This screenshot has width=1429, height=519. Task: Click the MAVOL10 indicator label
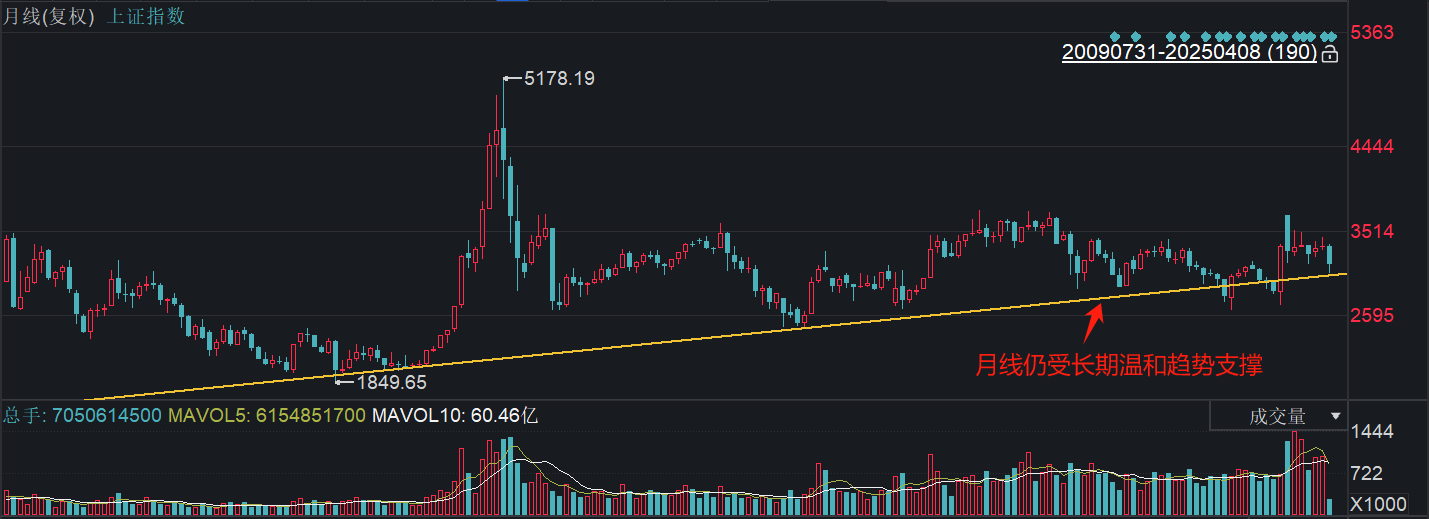click(455, 415)
